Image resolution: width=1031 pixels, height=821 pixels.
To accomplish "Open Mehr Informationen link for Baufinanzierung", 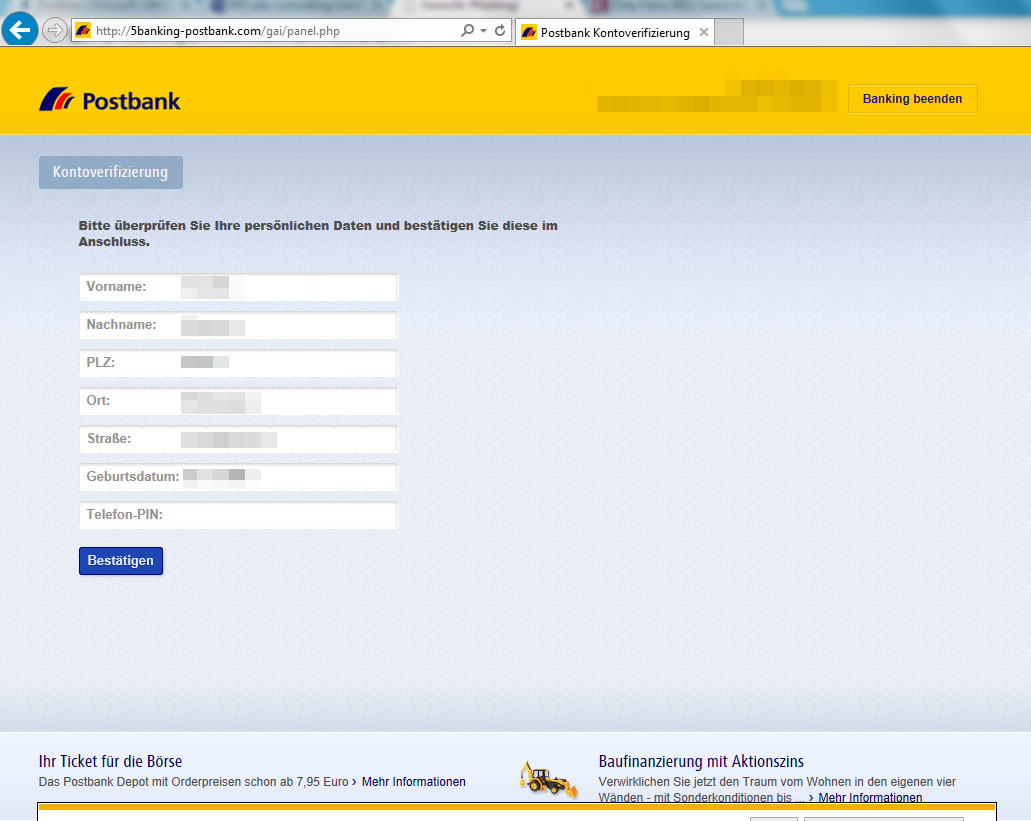I will [870, 797].
